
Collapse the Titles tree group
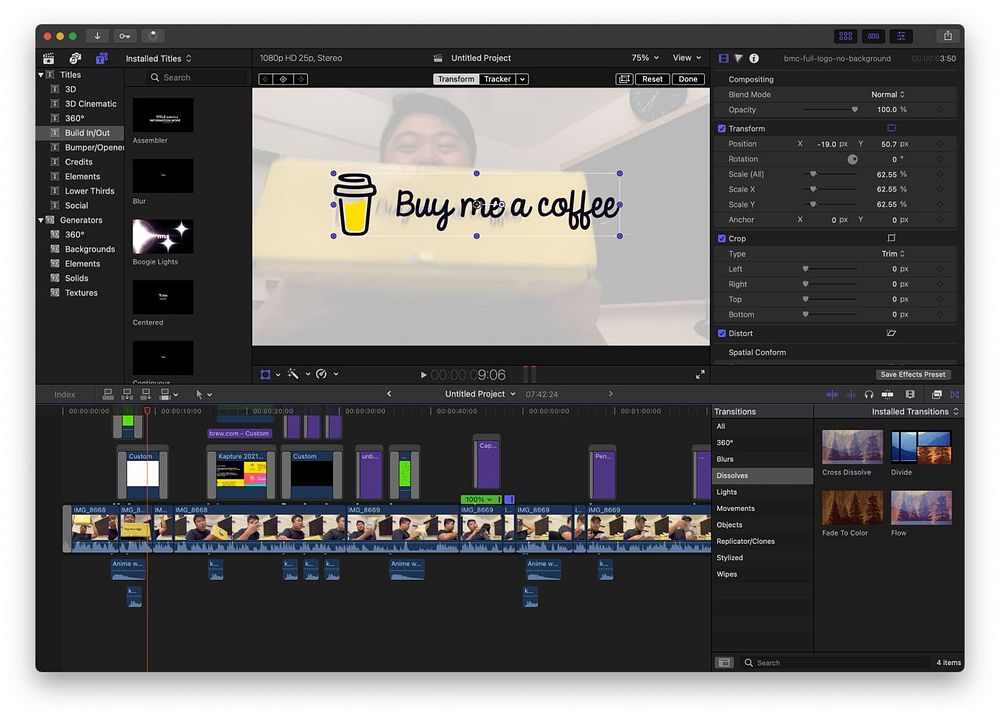42,75
